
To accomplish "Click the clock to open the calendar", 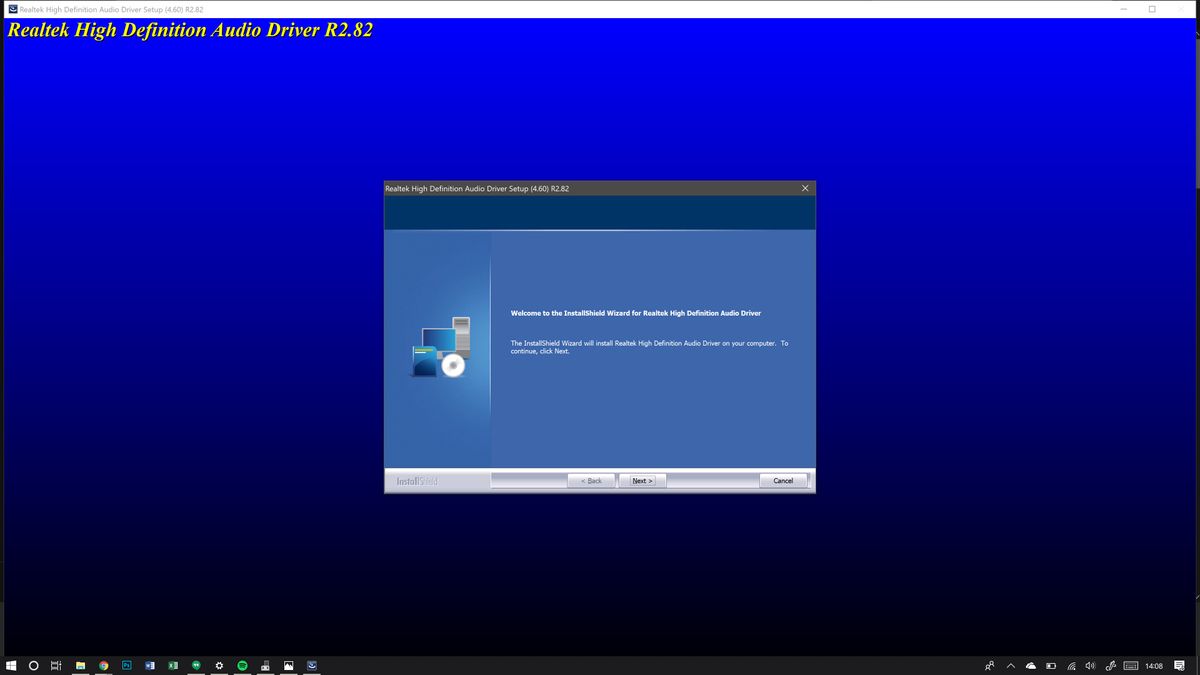I will coord(1154,665).
